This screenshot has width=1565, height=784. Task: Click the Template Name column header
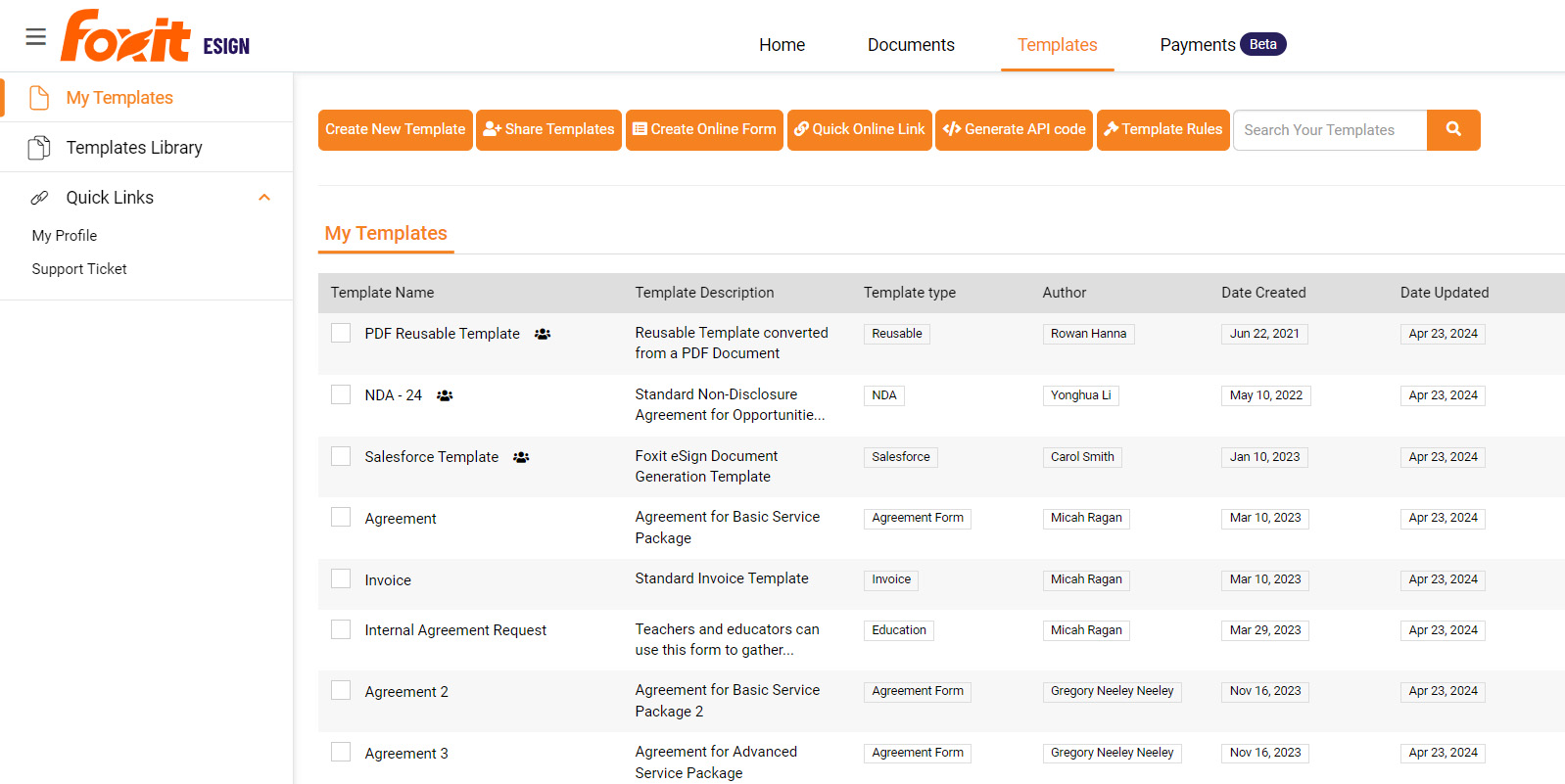point(382,293)
